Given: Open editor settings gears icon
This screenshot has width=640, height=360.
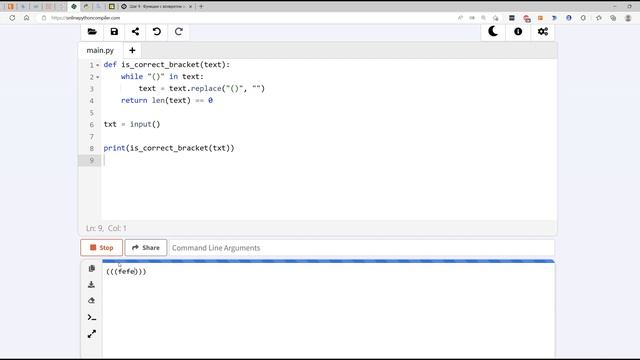Looking at the screenshot, I should point(543,31).
